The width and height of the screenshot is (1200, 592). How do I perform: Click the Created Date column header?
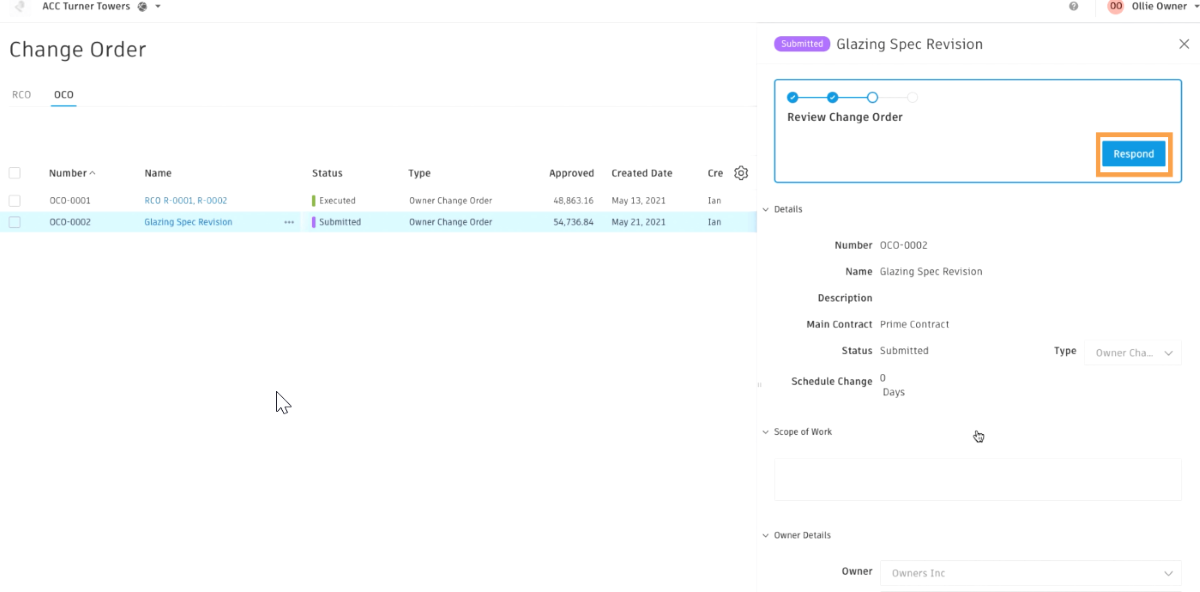coord(642,173)
